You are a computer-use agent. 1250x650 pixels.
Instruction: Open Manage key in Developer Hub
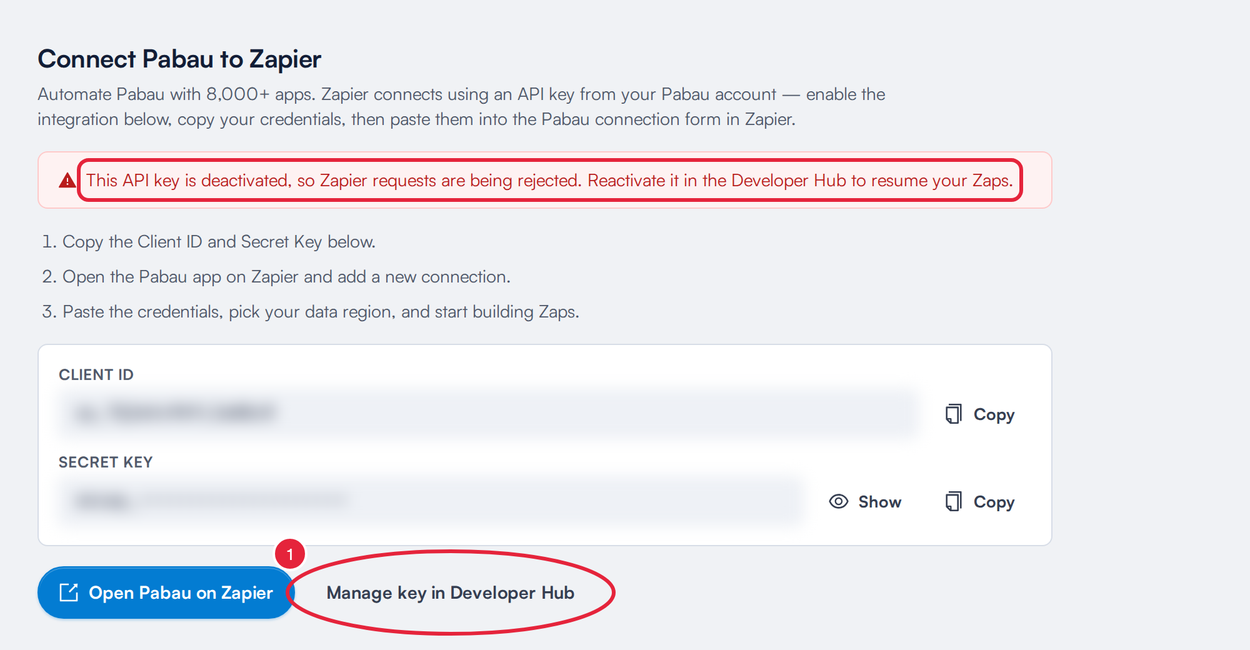tap(450, 593)
